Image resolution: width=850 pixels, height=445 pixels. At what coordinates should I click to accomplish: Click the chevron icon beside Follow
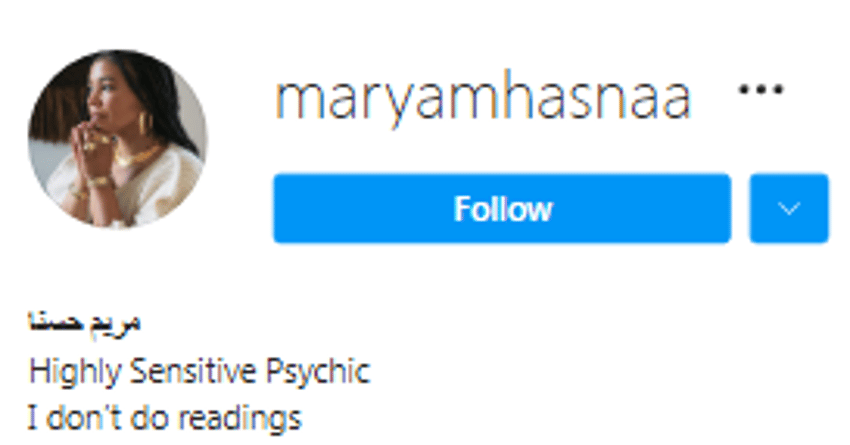click(x=789, y=208)
